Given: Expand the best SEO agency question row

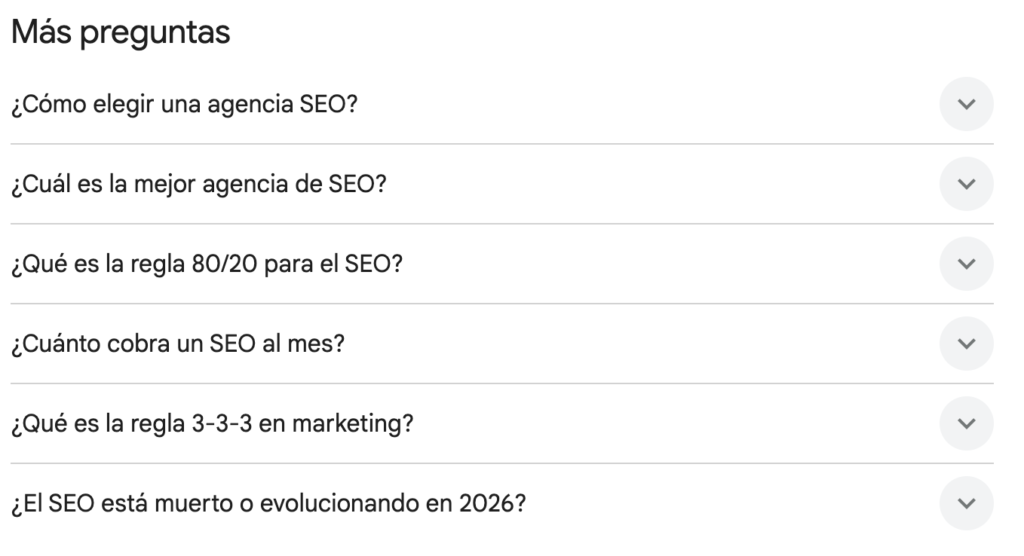Looking at the screenshot, I should tap(600, 185).
